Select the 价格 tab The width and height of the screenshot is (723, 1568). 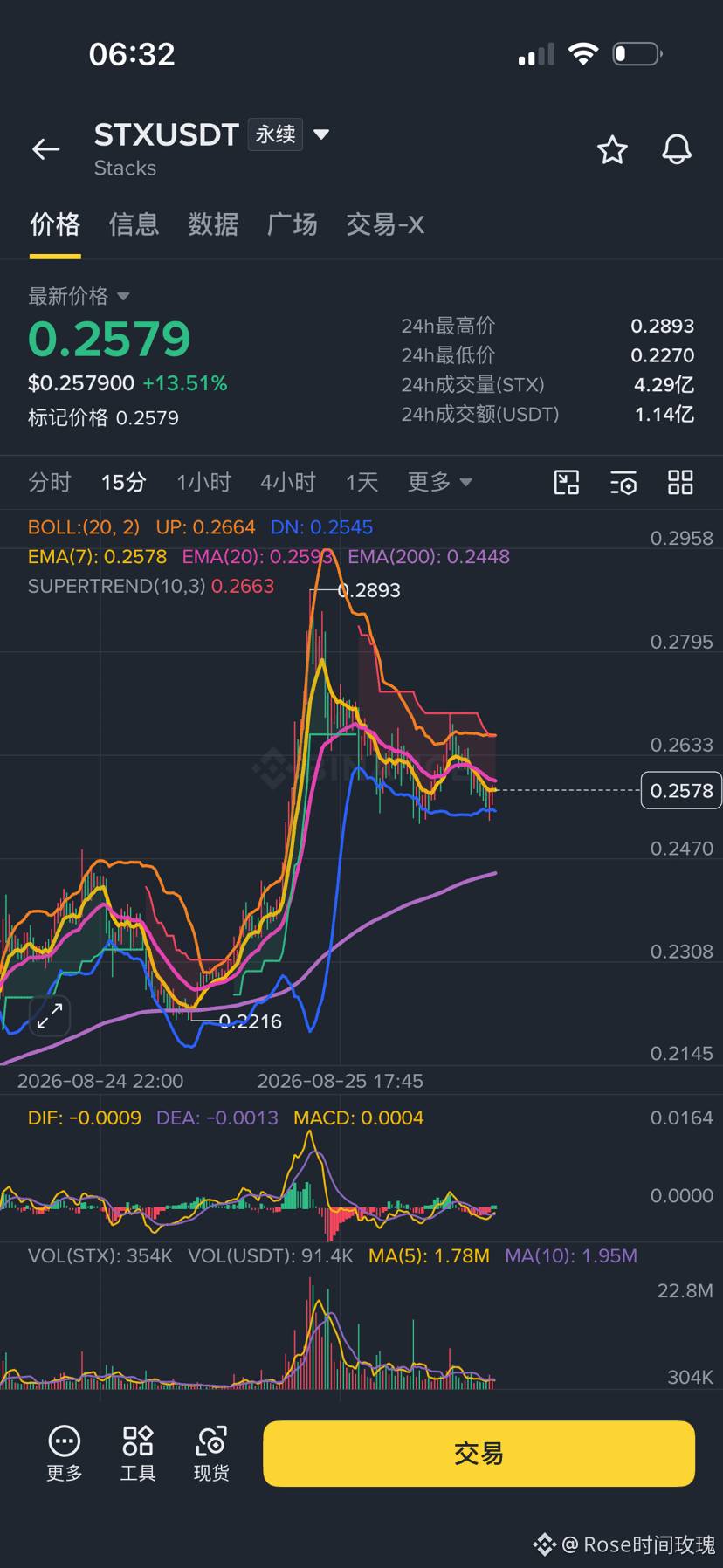(x=55, y=224)
